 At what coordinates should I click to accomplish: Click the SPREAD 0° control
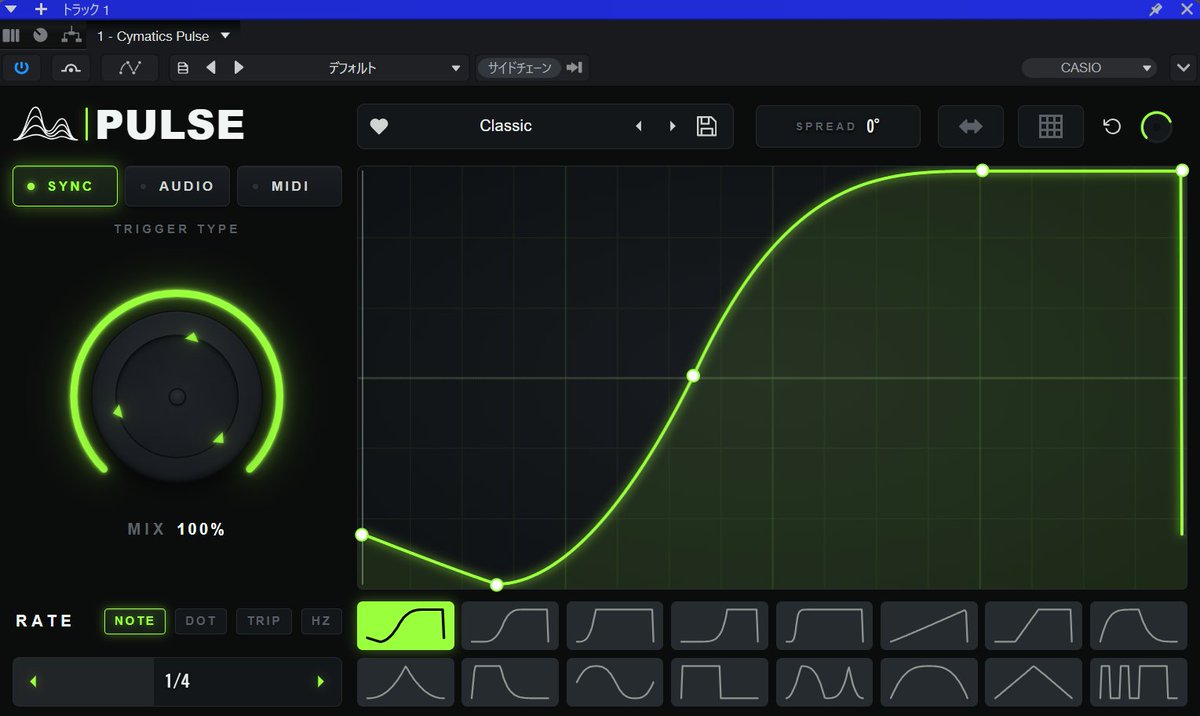click(x=838, y=127)
